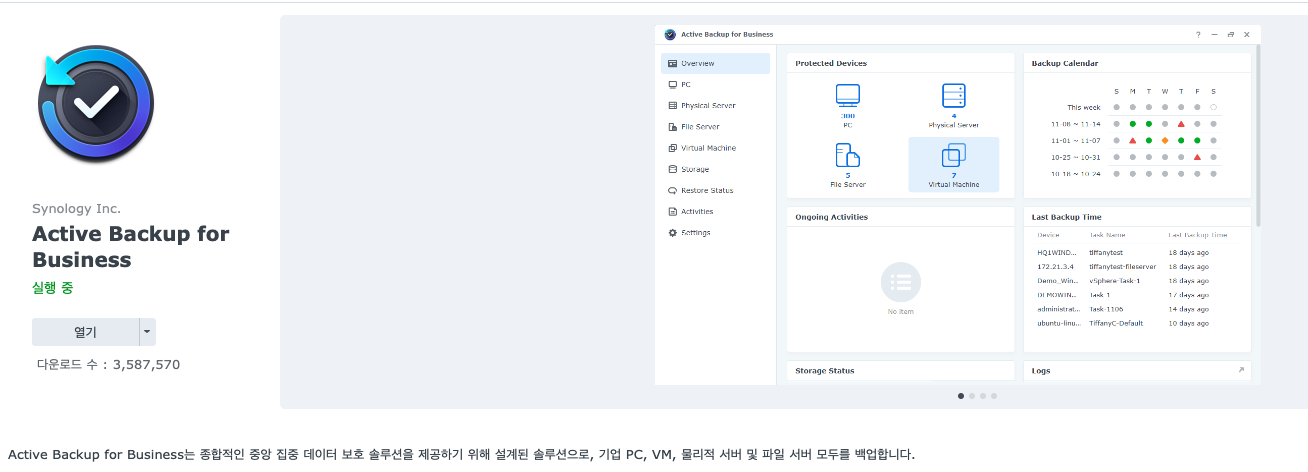Click the Backup Calendar heading
1308x472 pixels.
pyautogui.click(x=1065, y=63)
